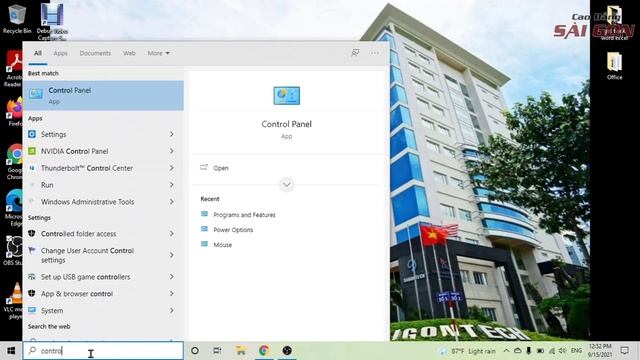Viewport: 640px width, 360px height.
Task: Click the Controlled folder access shield icon
Action: pyautogui.click(x=32, y=233)
